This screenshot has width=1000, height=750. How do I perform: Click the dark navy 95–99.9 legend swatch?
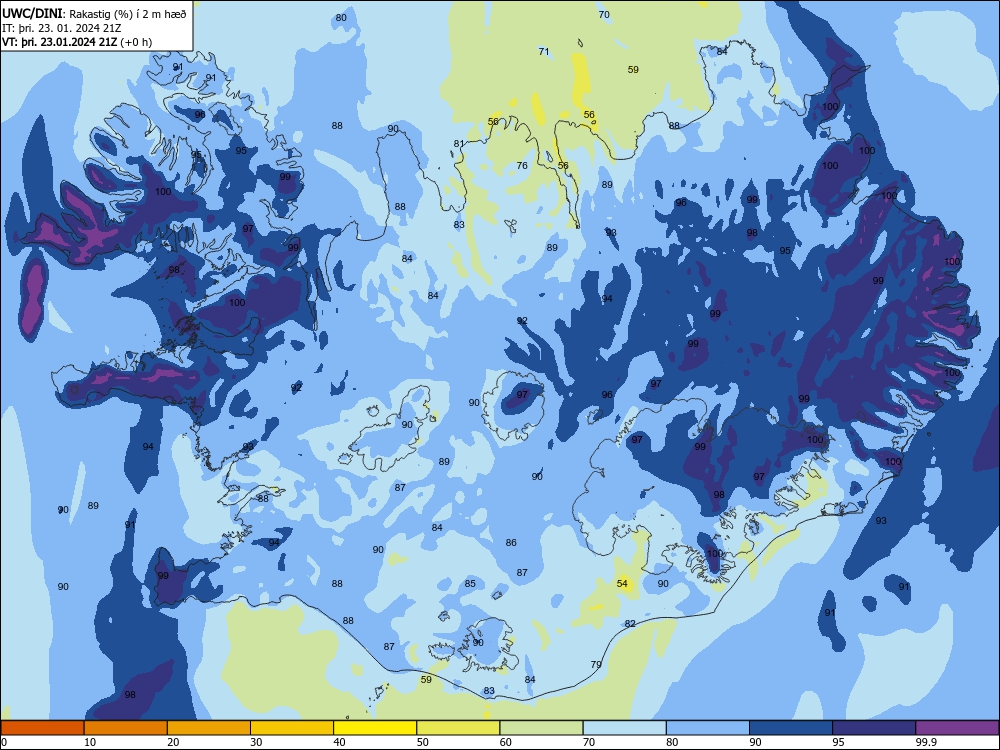coord(874,728)
